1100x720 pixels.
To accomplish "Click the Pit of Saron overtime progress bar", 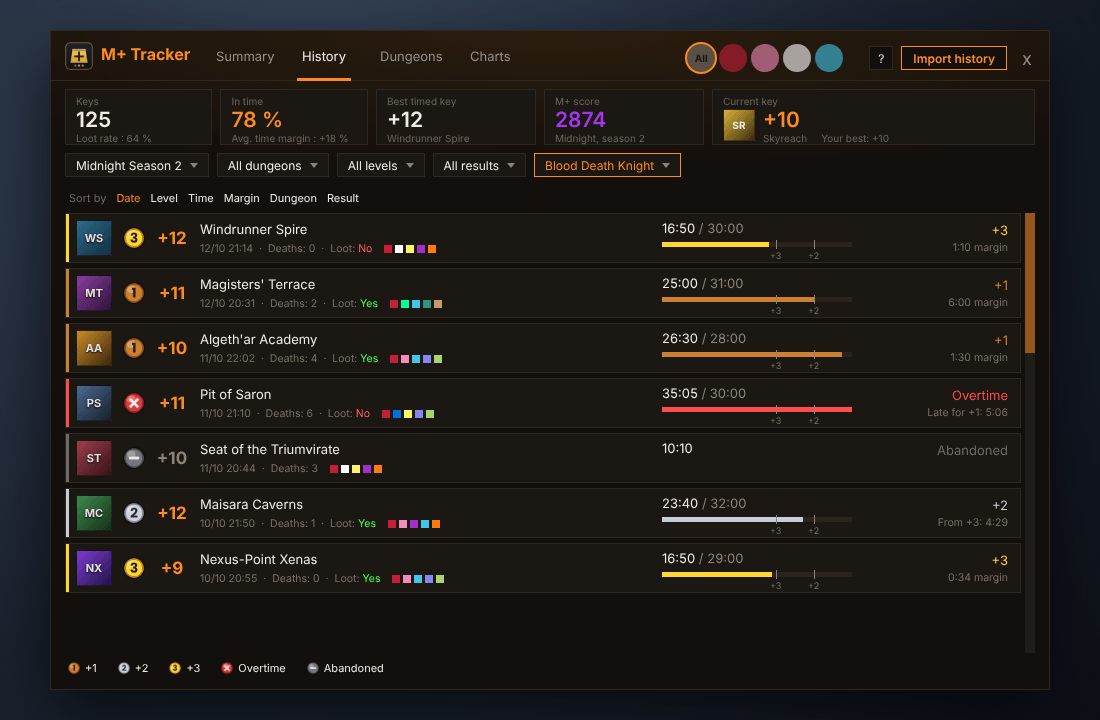I will [757, 409].
